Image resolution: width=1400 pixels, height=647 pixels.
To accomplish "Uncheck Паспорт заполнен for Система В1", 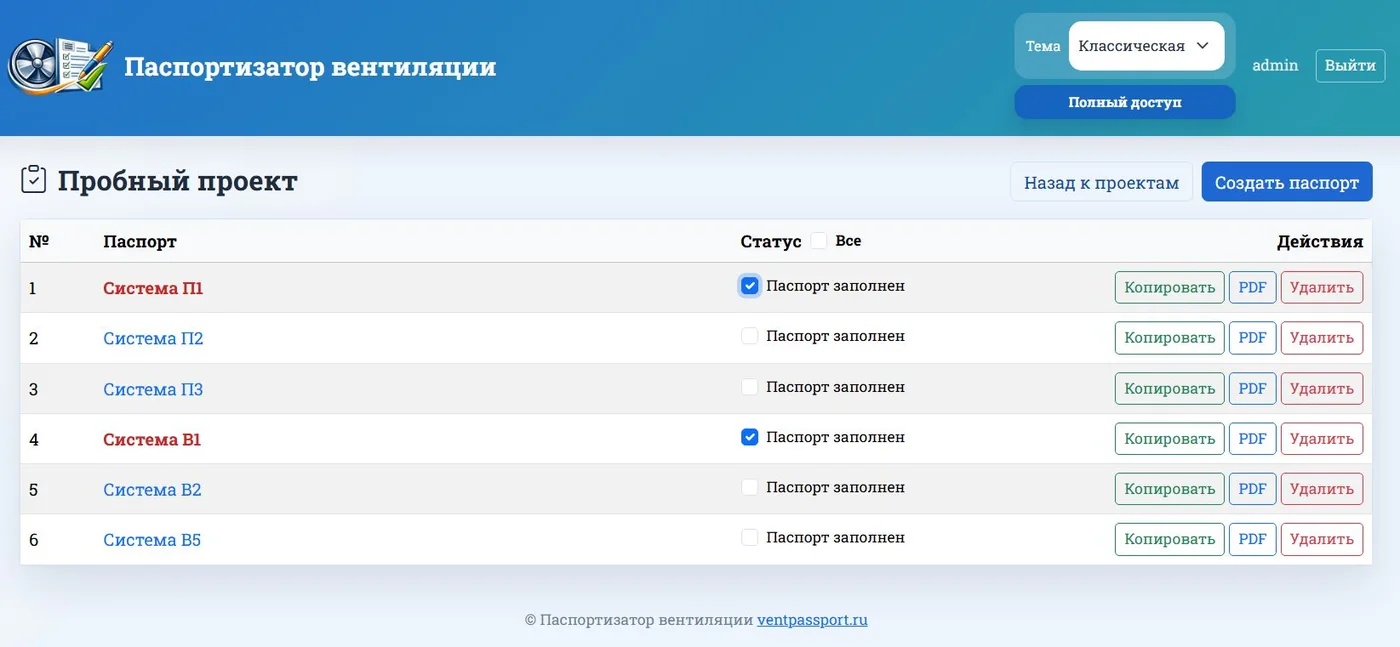I will (x=749, y=437).
